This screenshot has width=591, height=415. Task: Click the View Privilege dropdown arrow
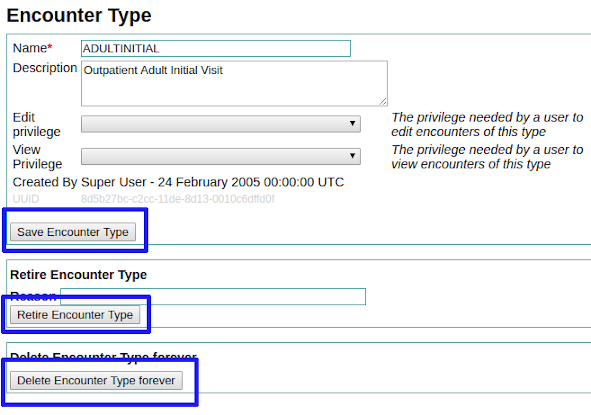click(x=352, y=156)
